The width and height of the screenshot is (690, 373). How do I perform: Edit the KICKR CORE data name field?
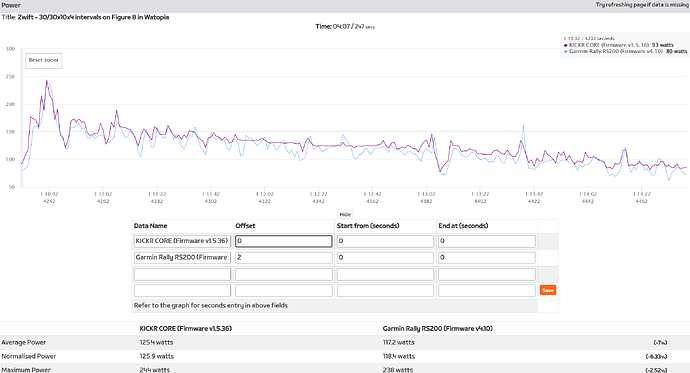(x=182, y=241)
